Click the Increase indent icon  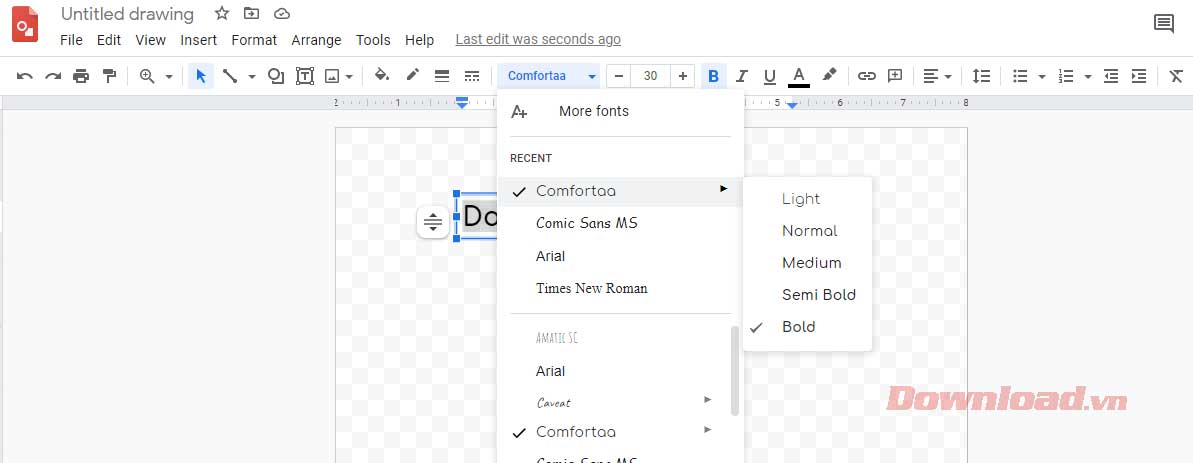tap(1139, 76)
